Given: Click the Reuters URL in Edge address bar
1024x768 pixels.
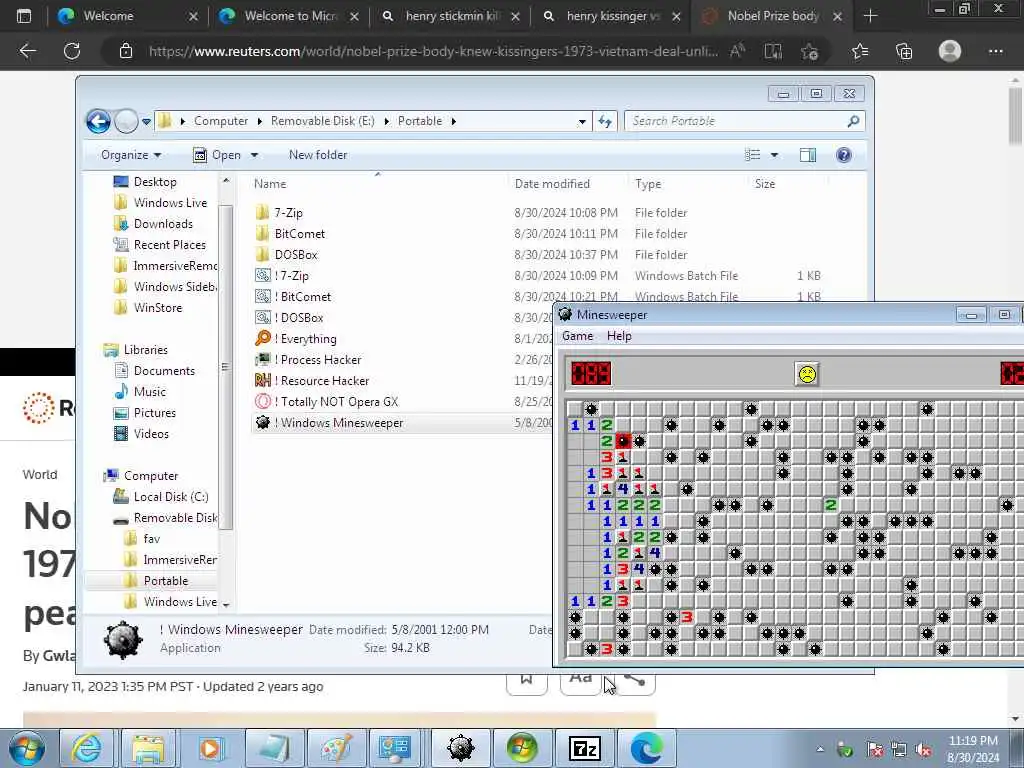Looking at the screenshot, I should point(433,51).
